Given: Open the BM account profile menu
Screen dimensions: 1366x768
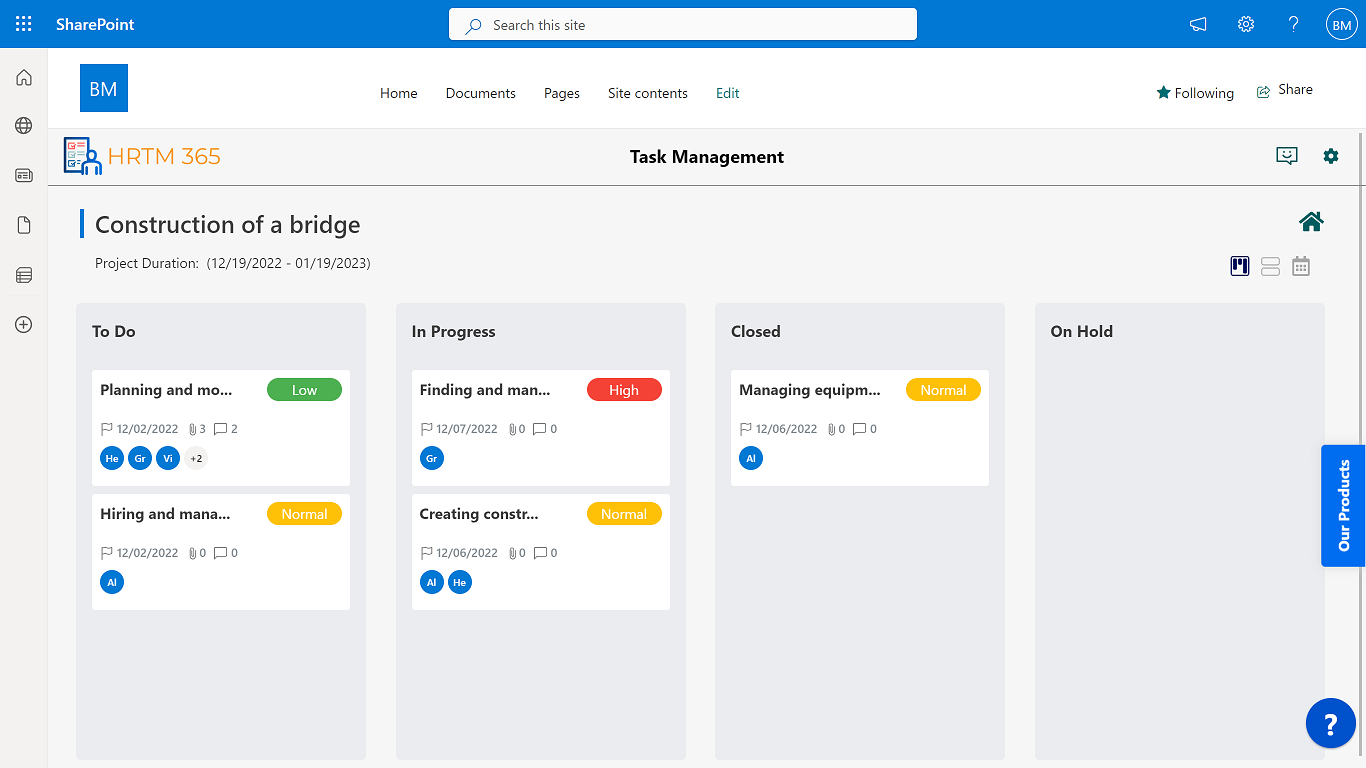Looking at the screenshot, I should pyautogui.click(x=1341, y=24).
